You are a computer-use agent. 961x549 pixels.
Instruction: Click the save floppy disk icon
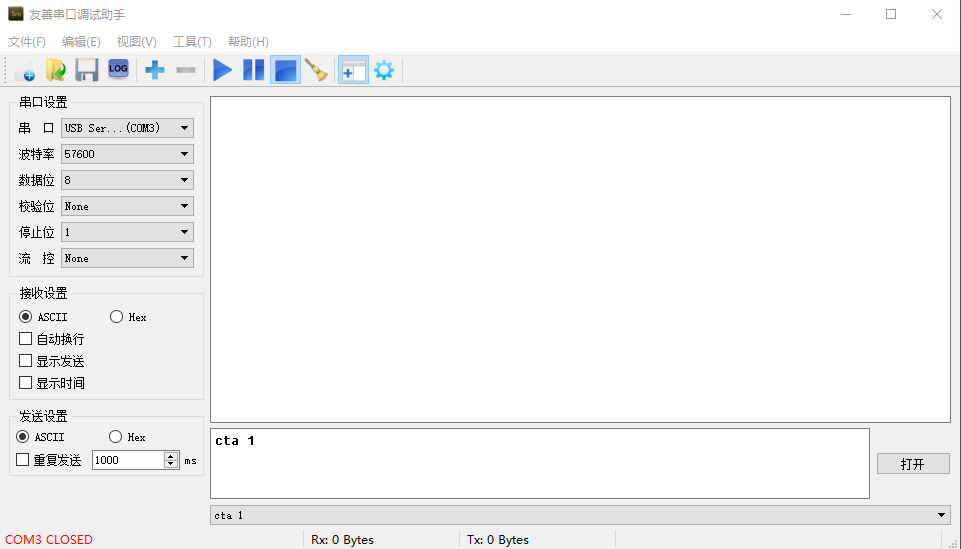(87, 70)
